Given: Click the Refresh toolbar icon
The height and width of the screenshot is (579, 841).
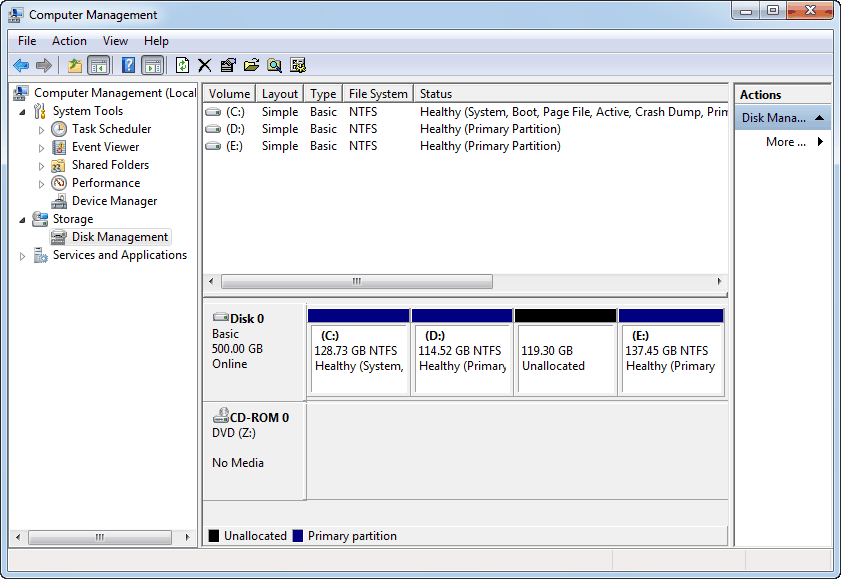Looking at the screenshot, I should [182, 65].
